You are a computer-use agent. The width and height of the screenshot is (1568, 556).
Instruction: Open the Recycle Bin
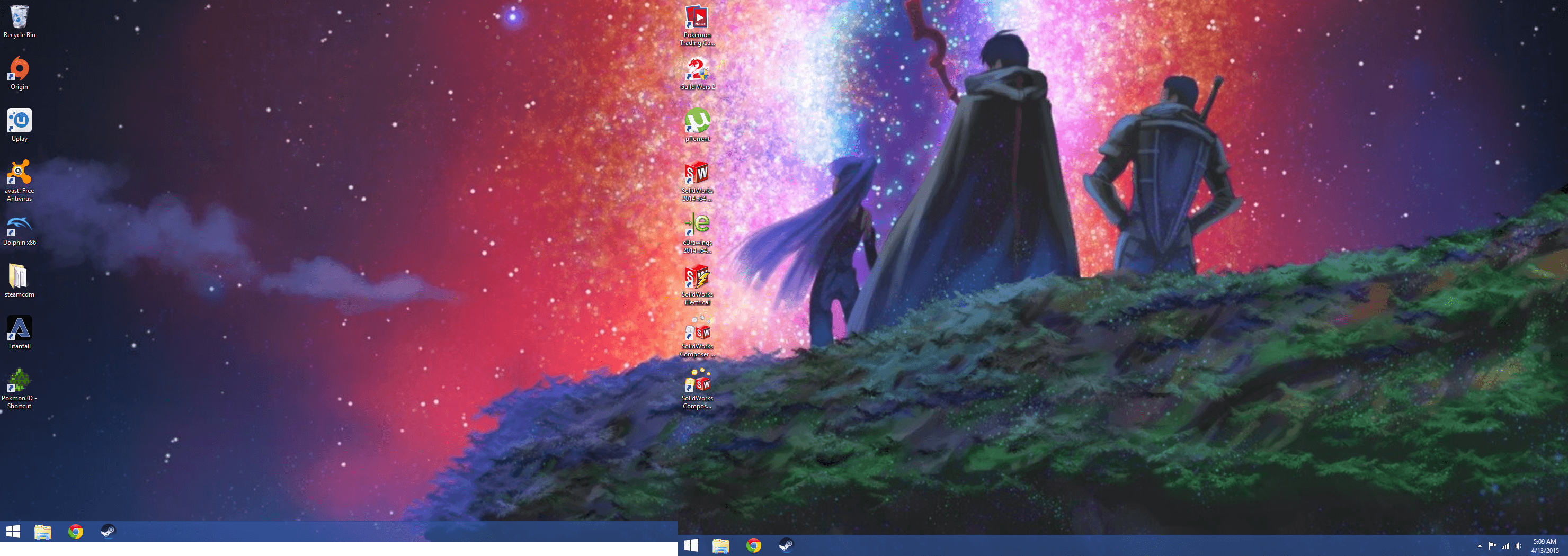coord(20,18)
